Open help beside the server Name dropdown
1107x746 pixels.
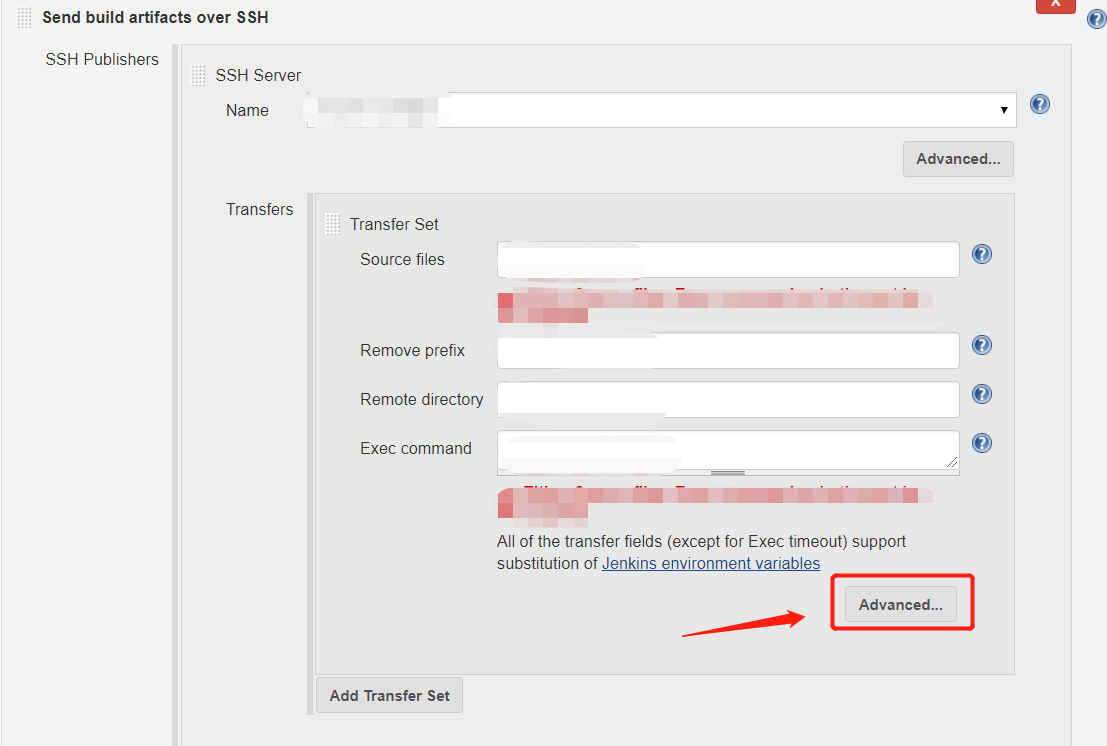click(x=1039, y=103)
